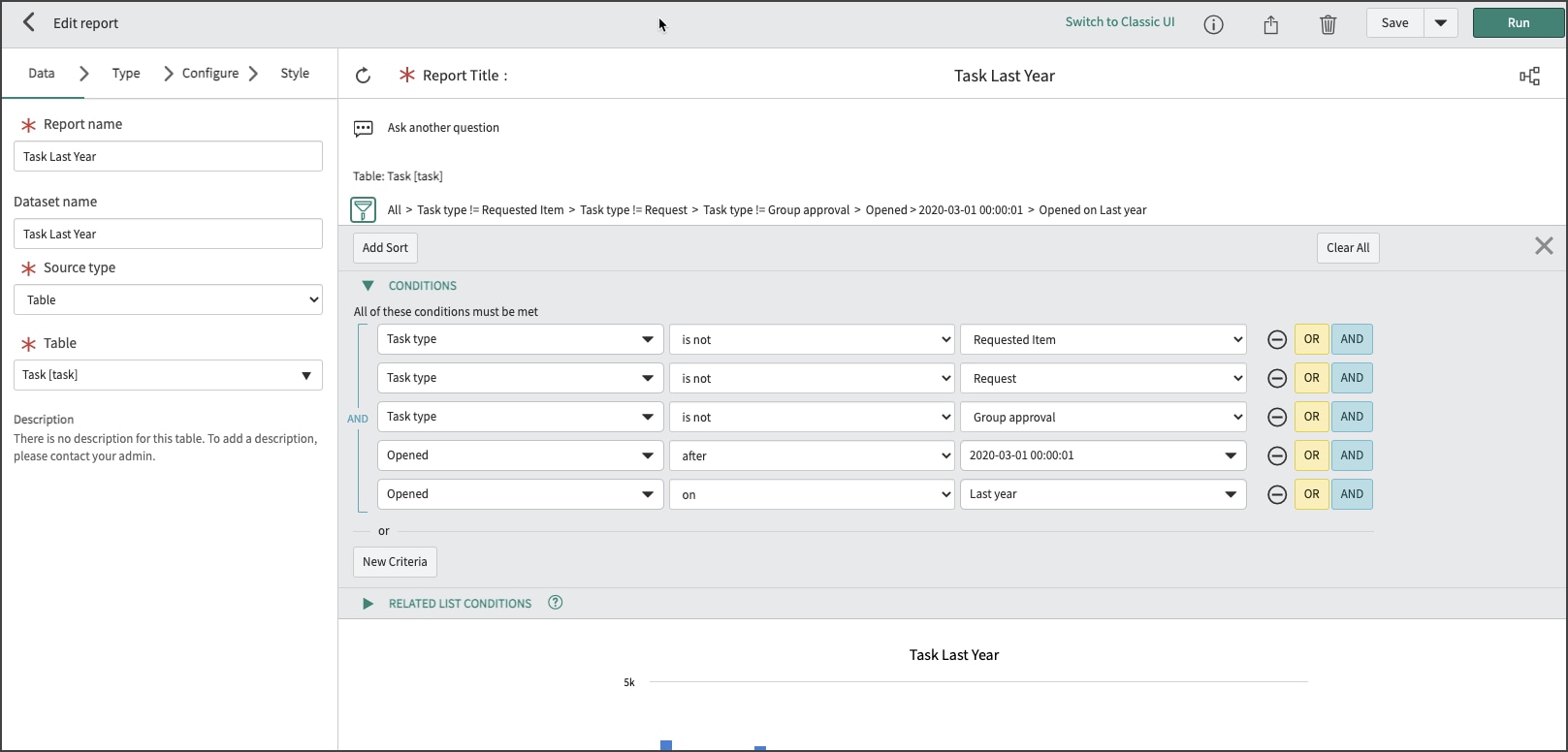
Task: Toggle the filter funnel icon
Action: (x=363, y=209)
